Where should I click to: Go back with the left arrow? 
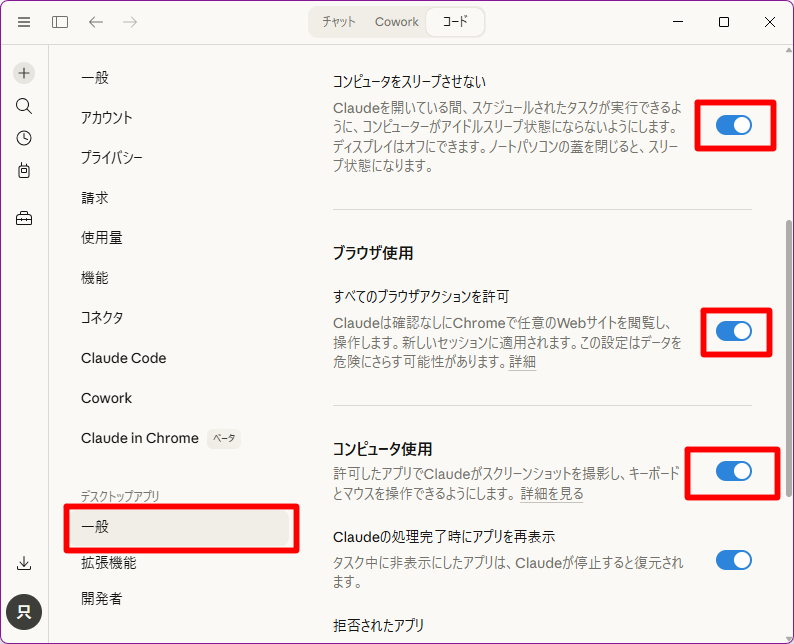pyautogui.click(x=96, y=22)
